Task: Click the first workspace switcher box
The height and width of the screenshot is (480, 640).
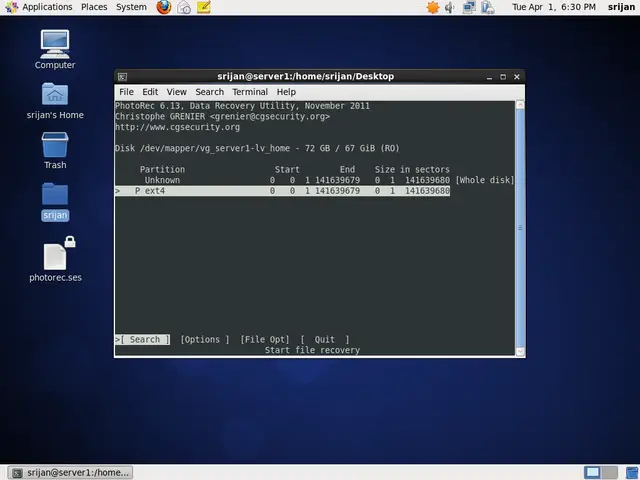Action: coord(592,472)
